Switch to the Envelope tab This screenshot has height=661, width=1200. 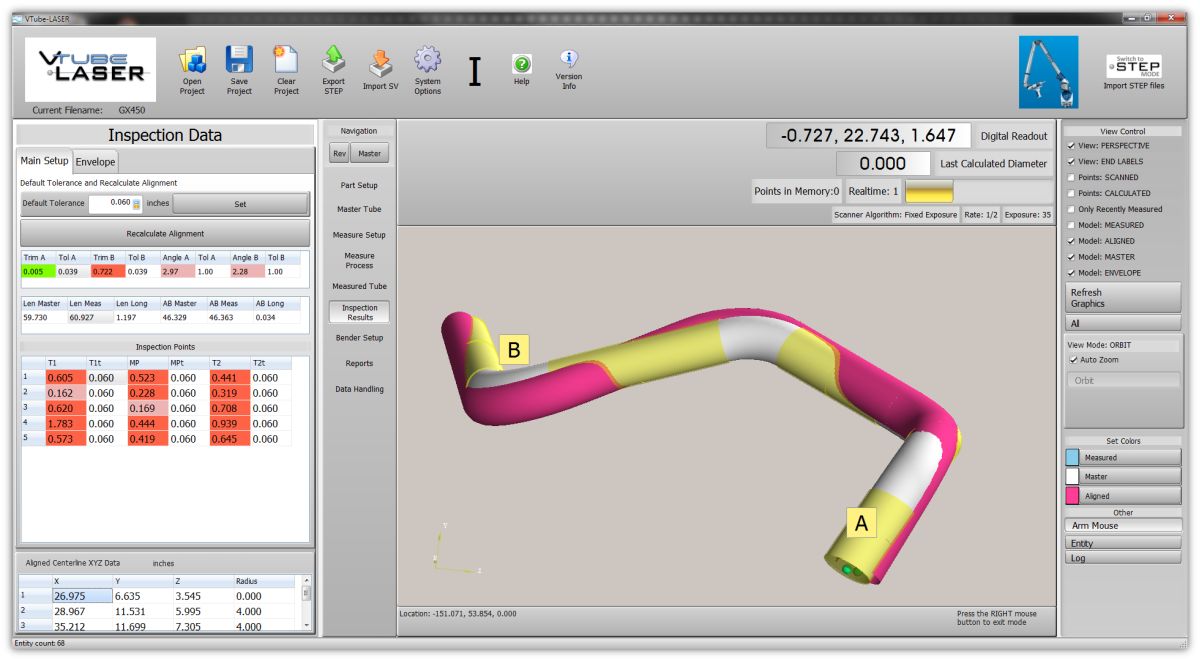click(x=96, y=161)
